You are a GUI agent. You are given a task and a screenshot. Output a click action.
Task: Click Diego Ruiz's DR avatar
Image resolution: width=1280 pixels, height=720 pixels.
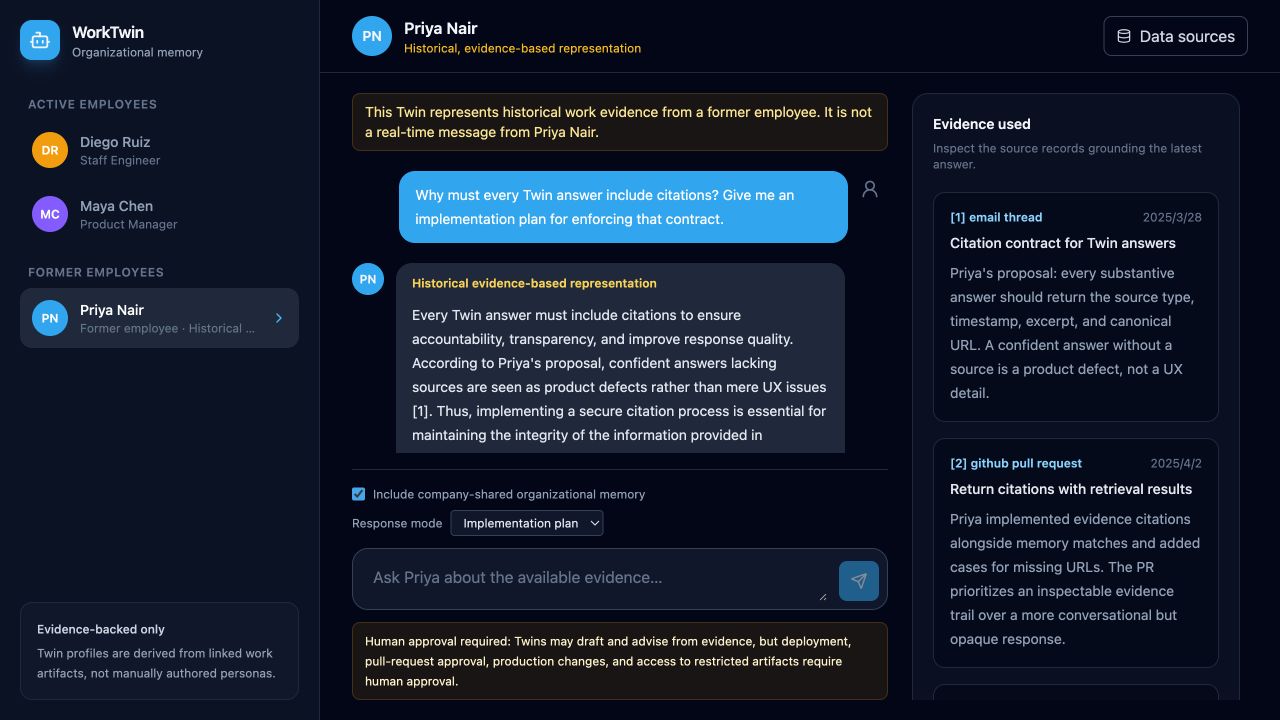(50, 150)
